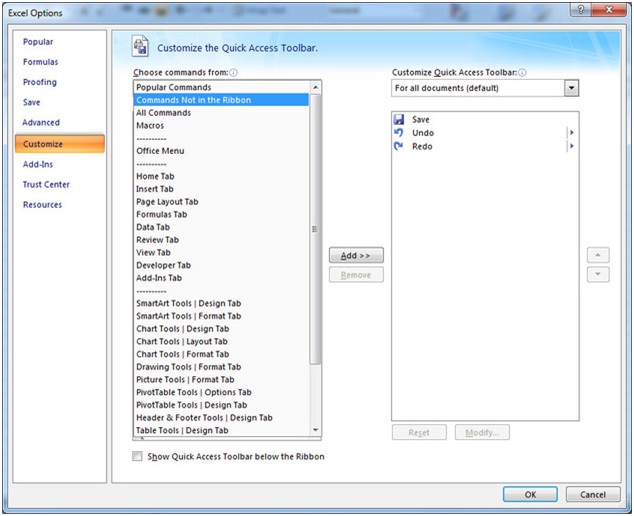
Task: Expand the Undo submenu arrow
Action: coord(571,133)
